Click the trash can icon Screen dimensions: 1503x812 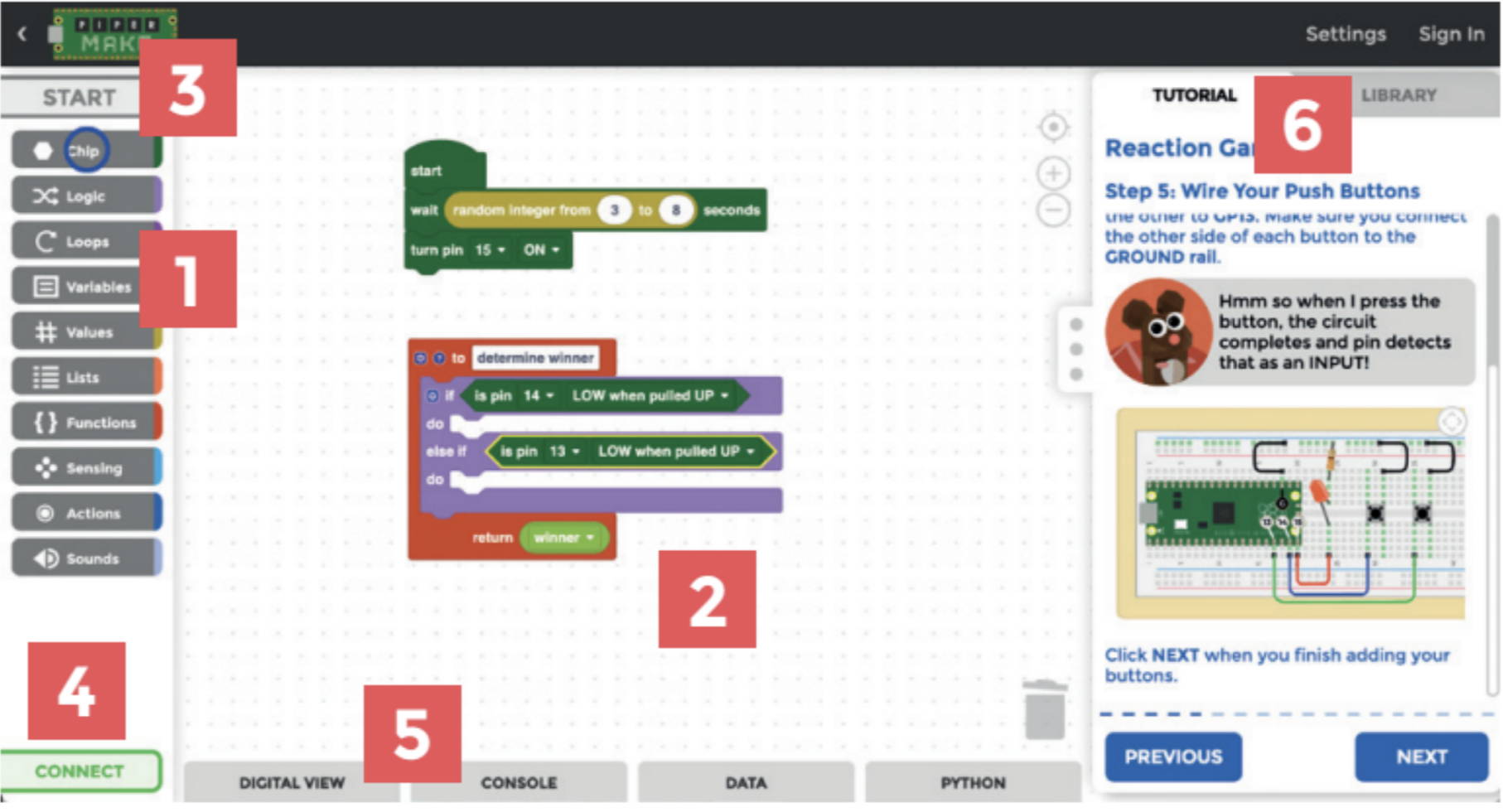1045,709
